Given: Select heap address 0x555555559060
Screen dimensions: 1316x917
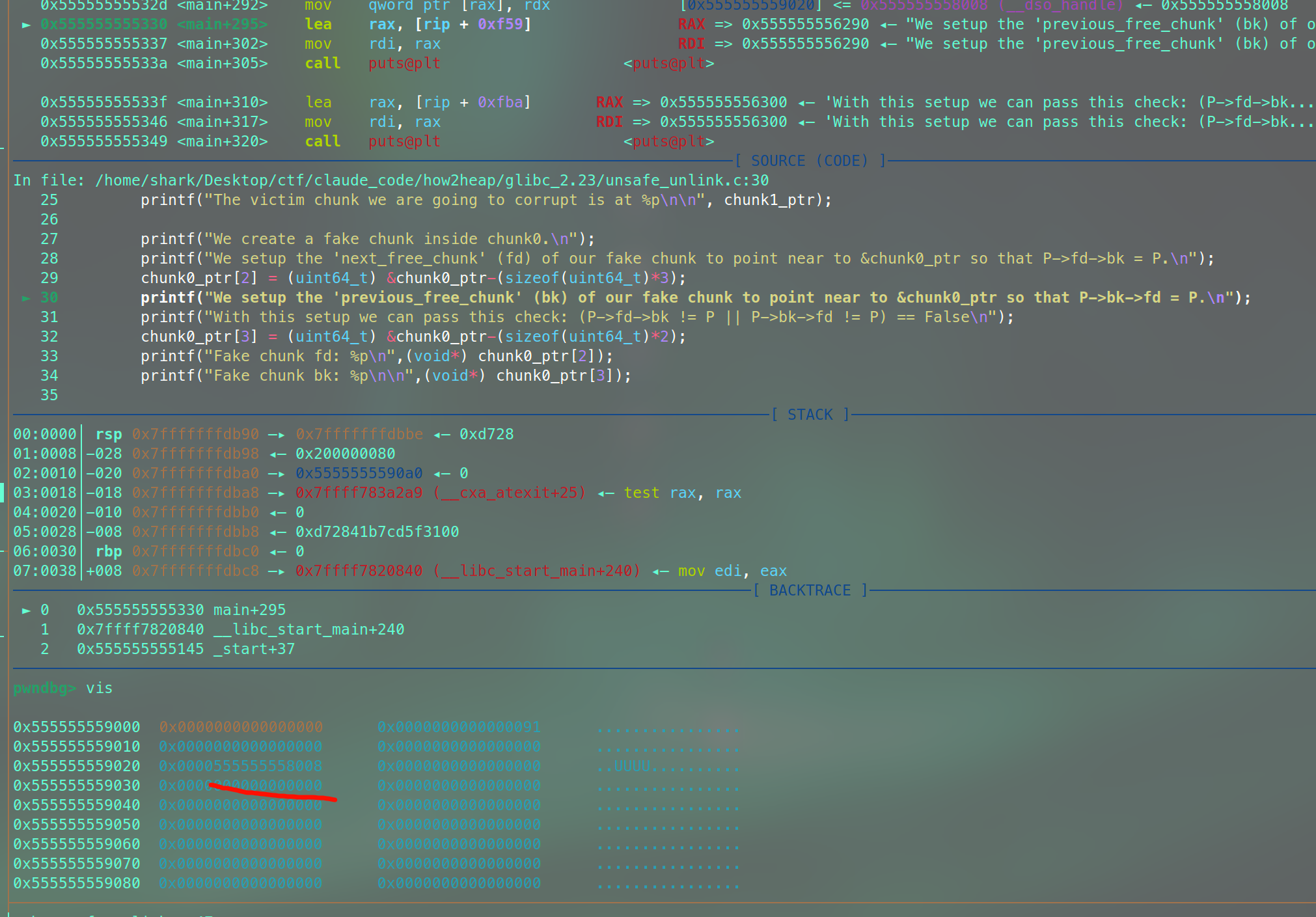Looking at the screenshot, I should 77,844.
